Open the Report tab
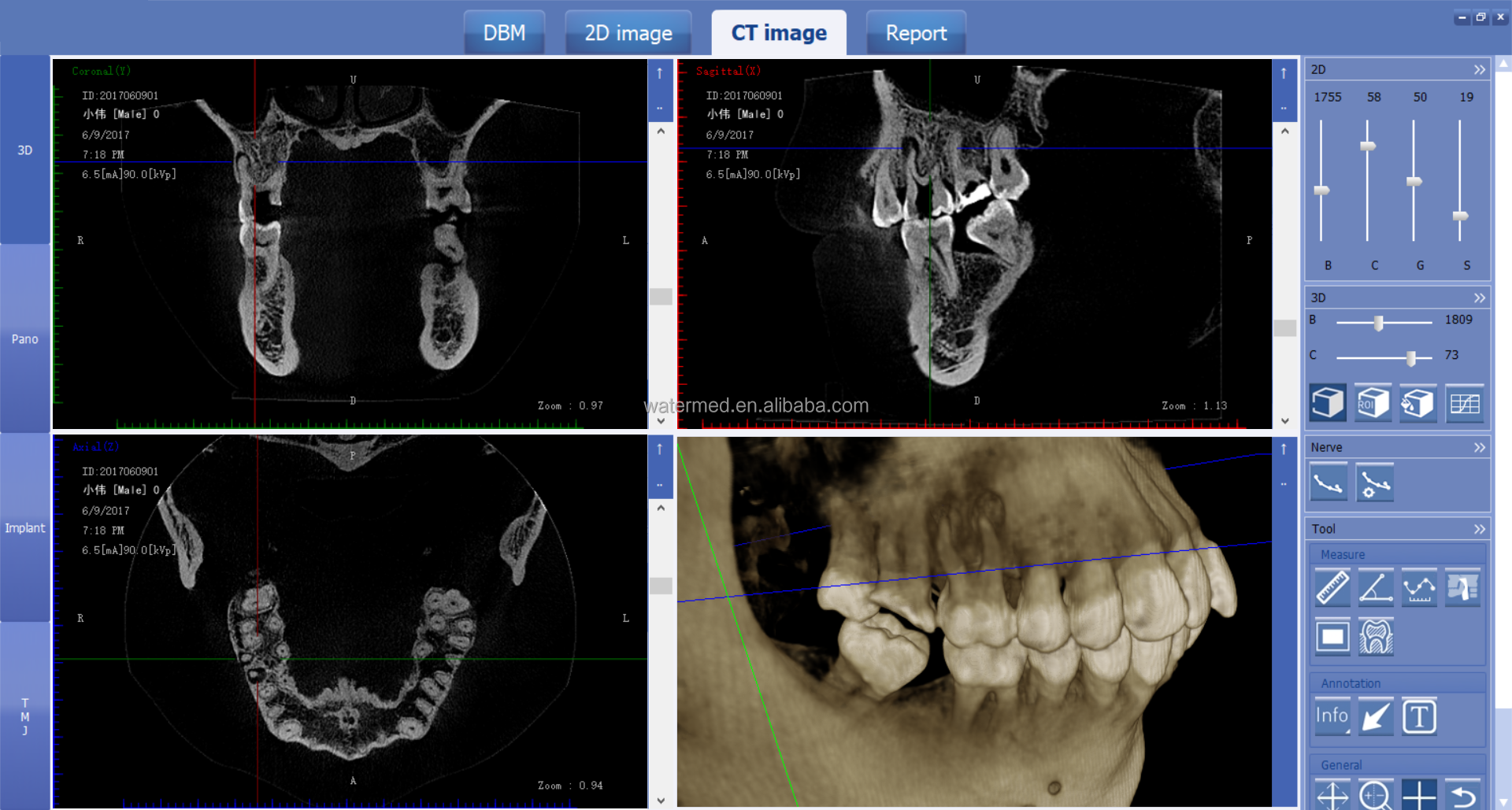The height and width of the screenshot is (810, 1512). pyautogui.click(x=916, y=33)
